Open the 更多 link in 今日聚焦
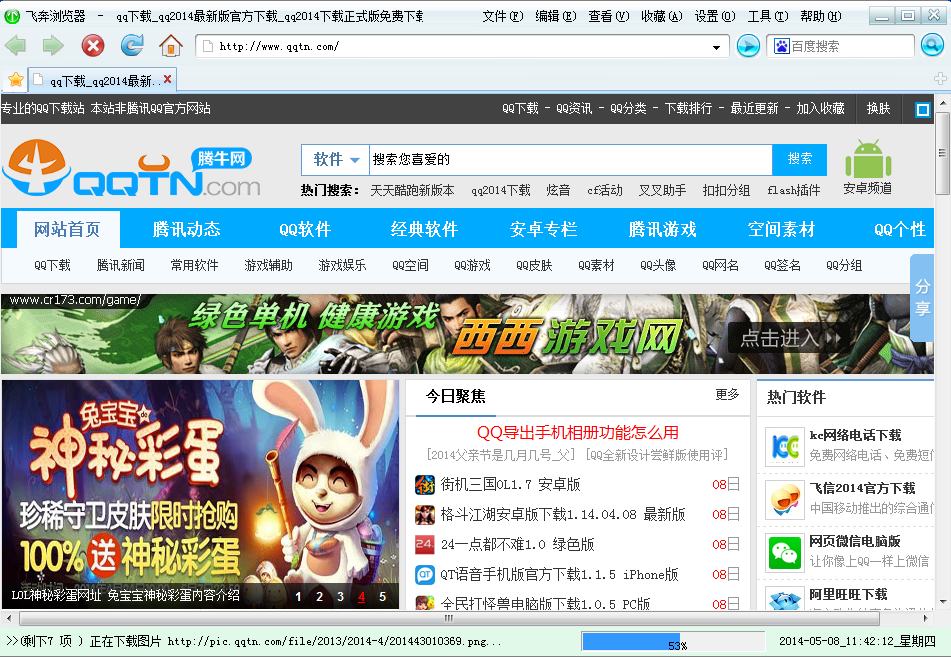The image size is (951, 657). pyautogui.click(x=727, y=394)
